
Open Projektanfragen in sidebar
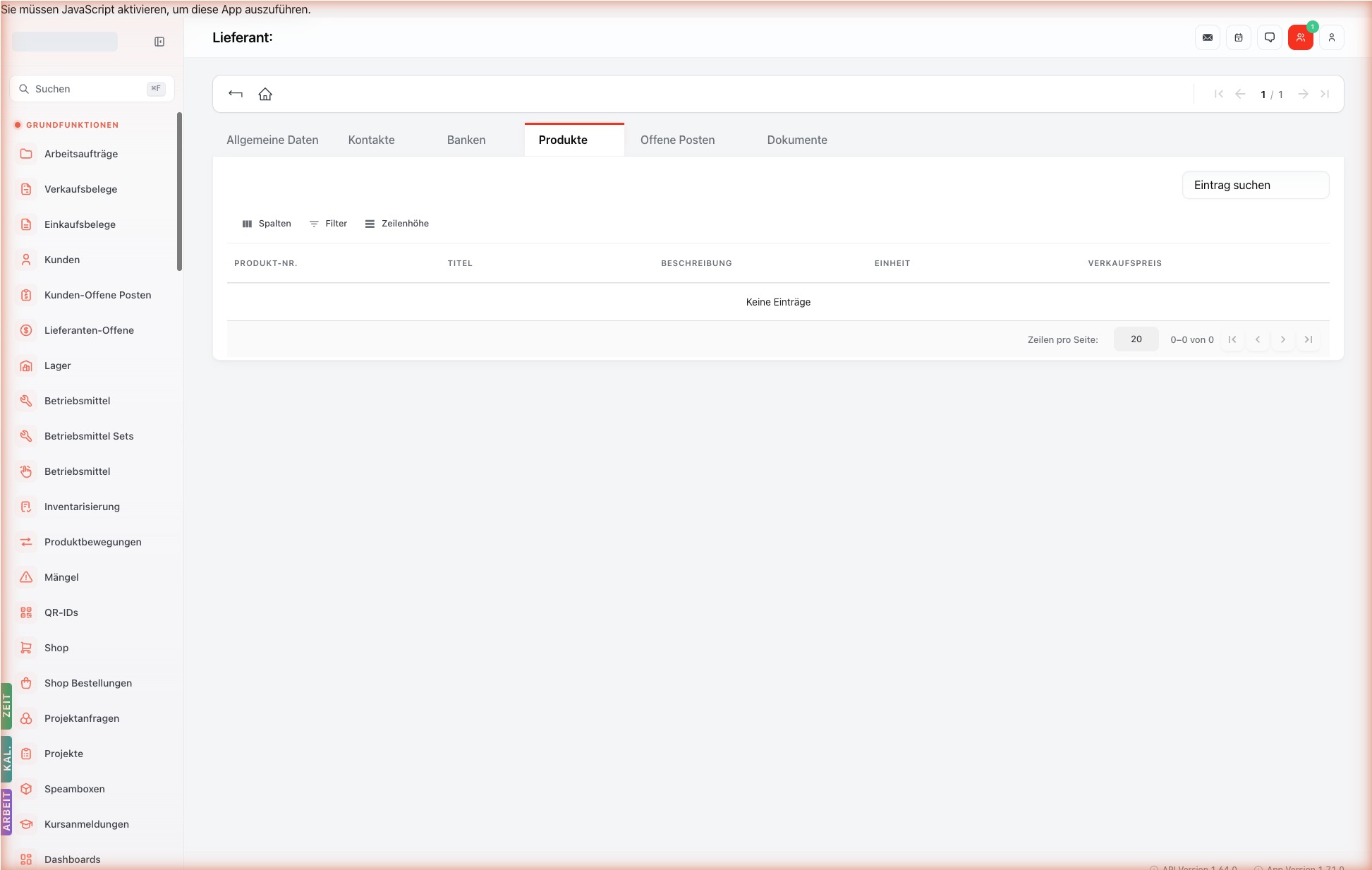point(92,718)
